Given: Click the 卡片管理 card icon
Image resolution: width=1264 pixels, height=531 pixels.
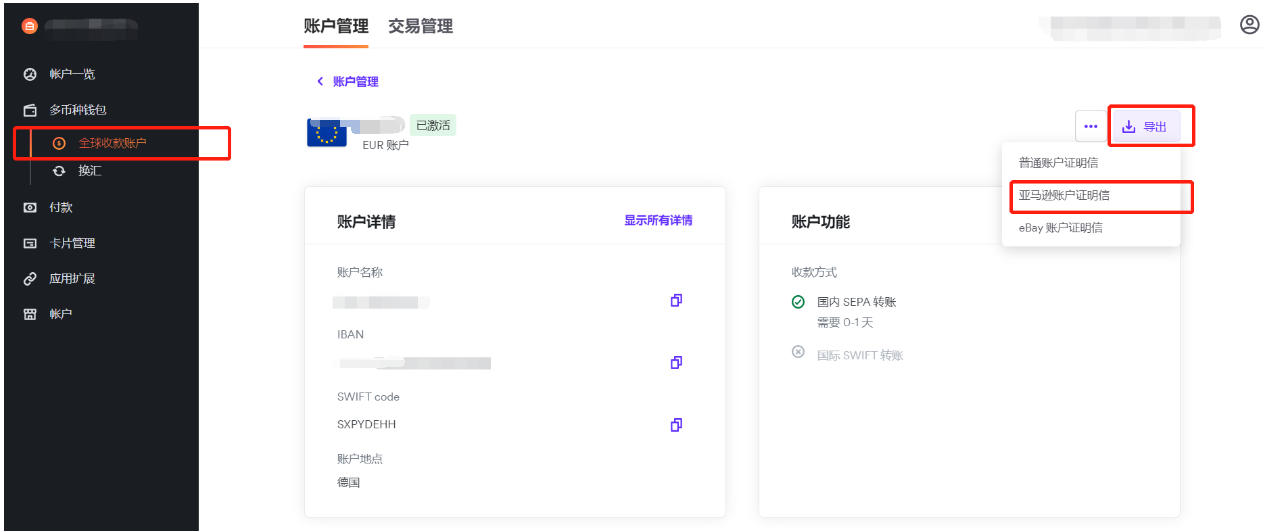Looking at the screenshot, I should coord(30,243).
